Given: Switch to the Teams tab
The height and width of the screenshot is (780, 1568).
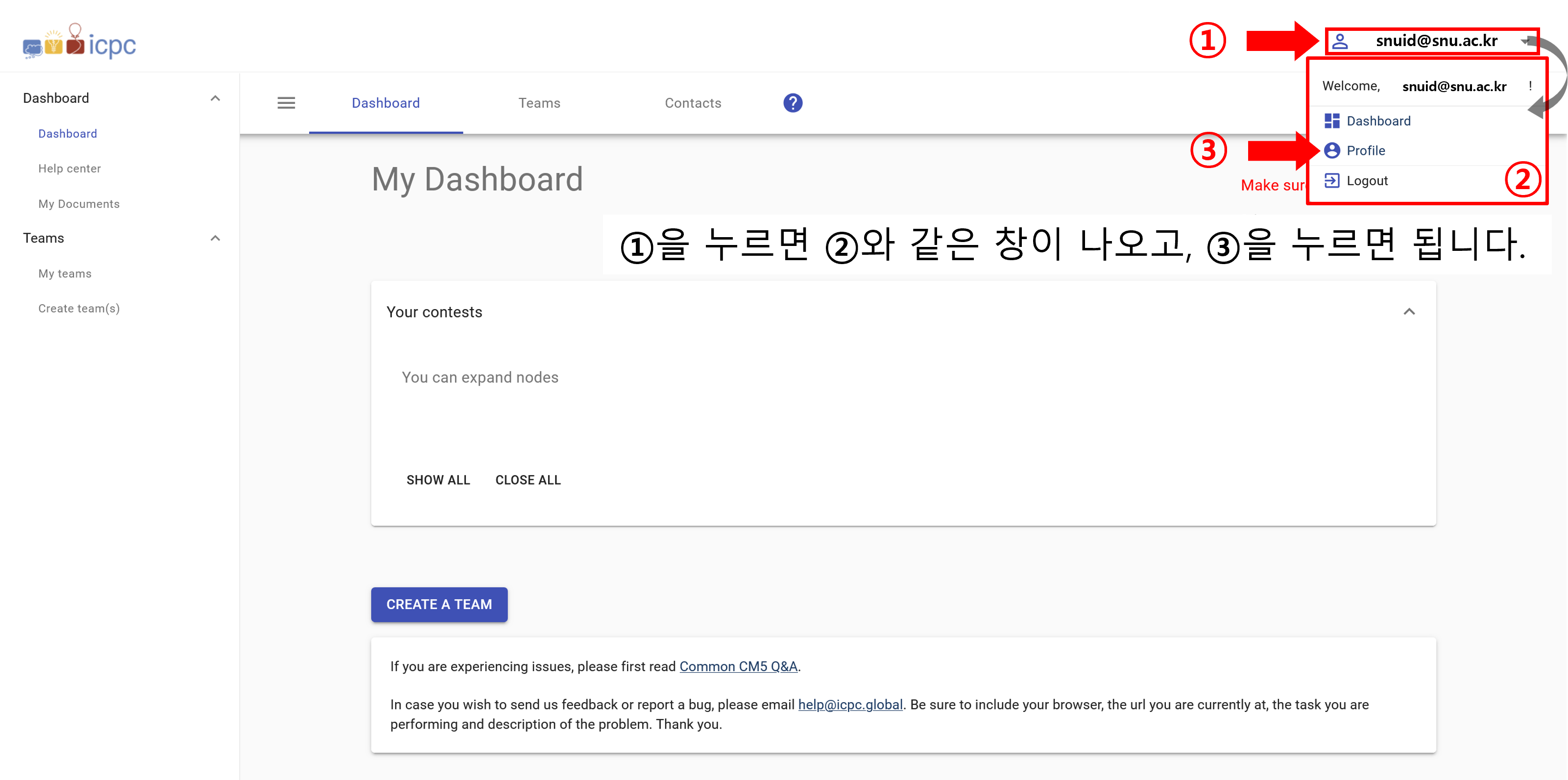Looking at the screenshot, I should click(x=539, y=103).
